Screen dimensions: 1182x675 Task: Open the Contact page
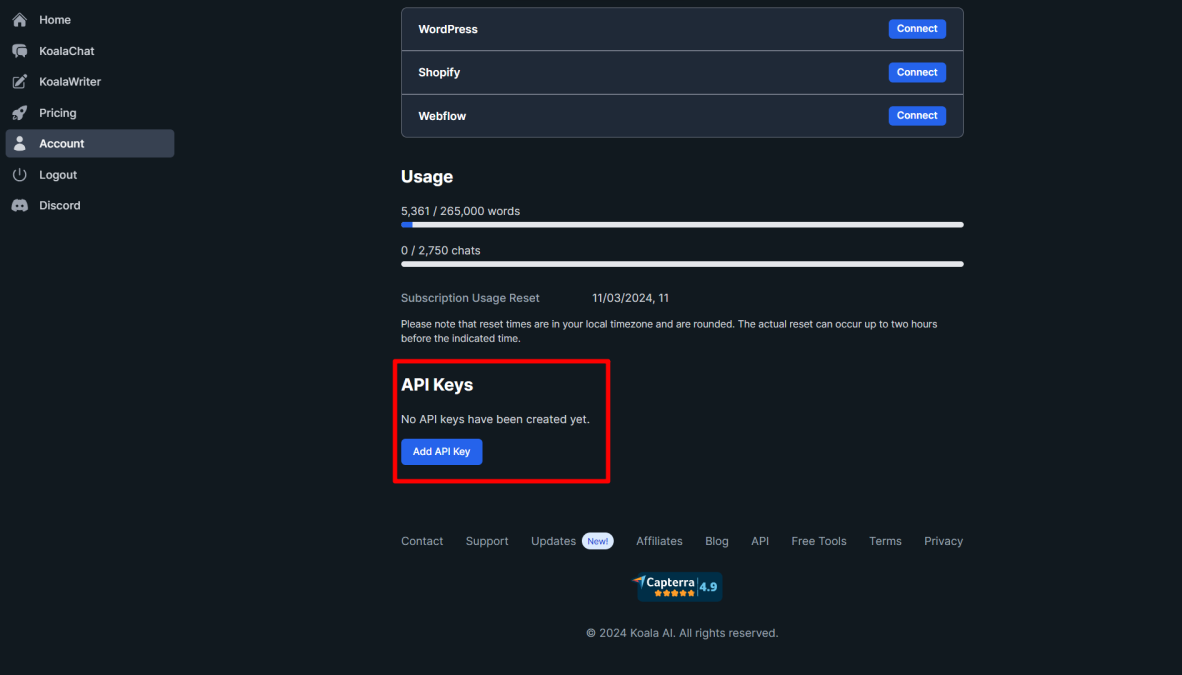[421, 541]
